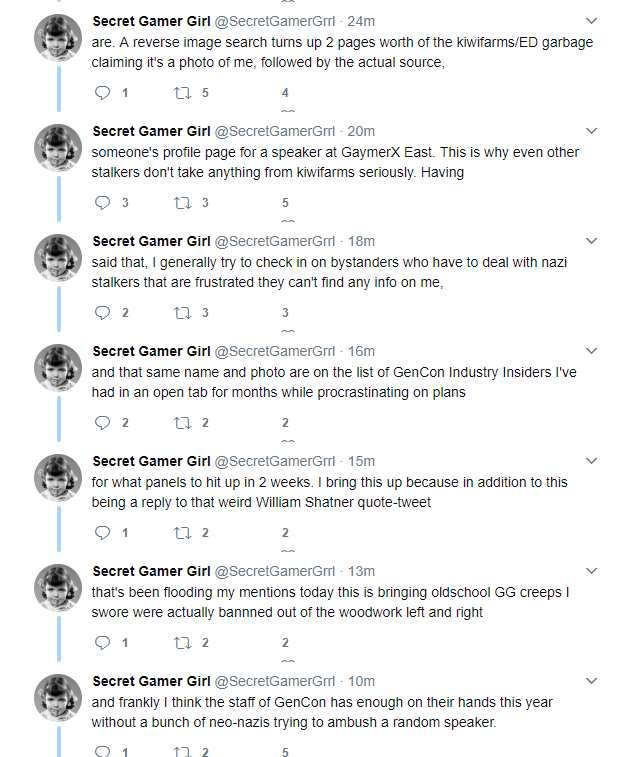The height and width of the screenshot is (757, 634).
Task: Retweet the 10m tweet about GenCon staff
Action: pyautogui.click(x=181, y=752)
